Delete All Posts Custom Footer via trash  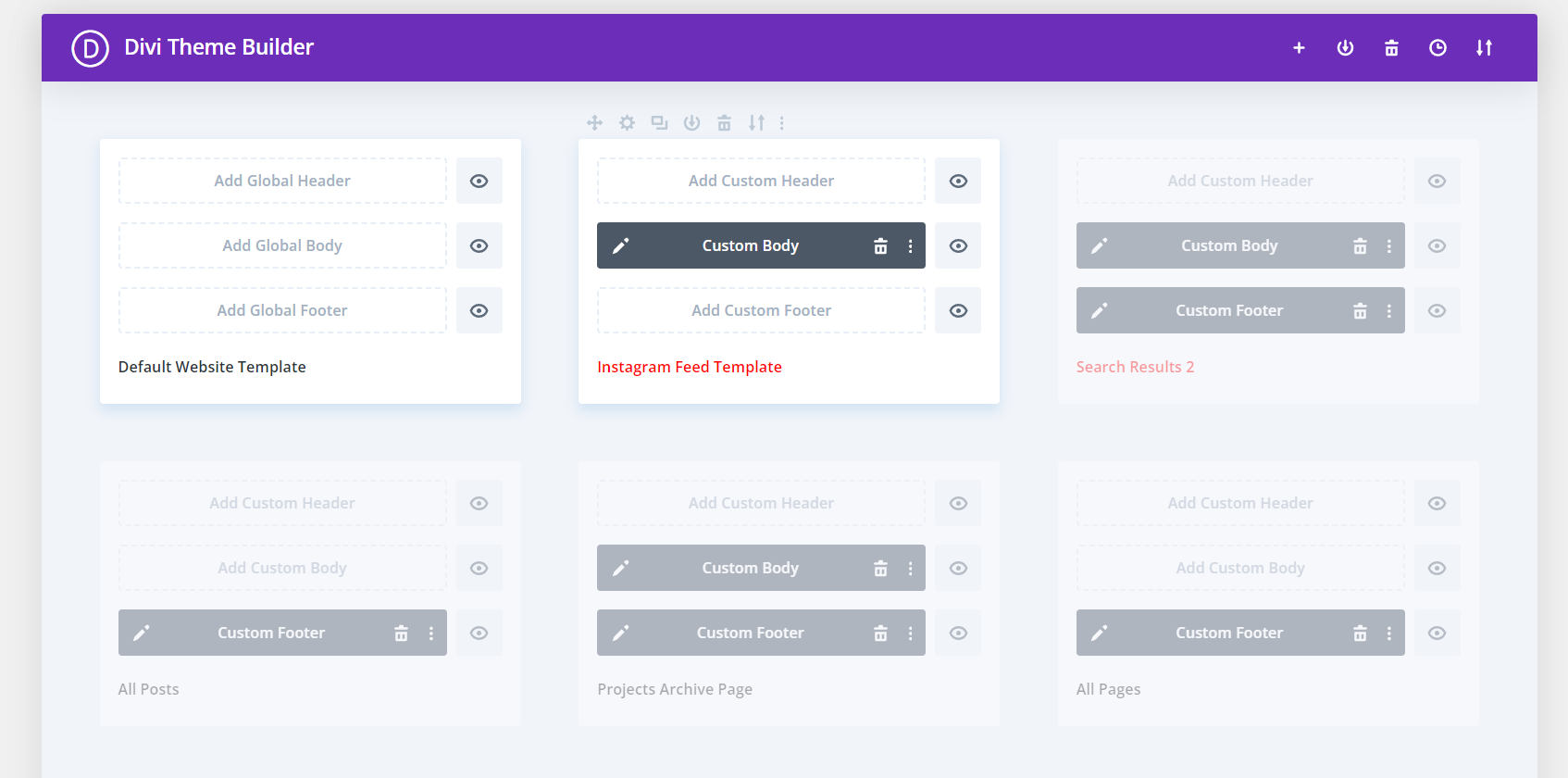click(401, 633)
